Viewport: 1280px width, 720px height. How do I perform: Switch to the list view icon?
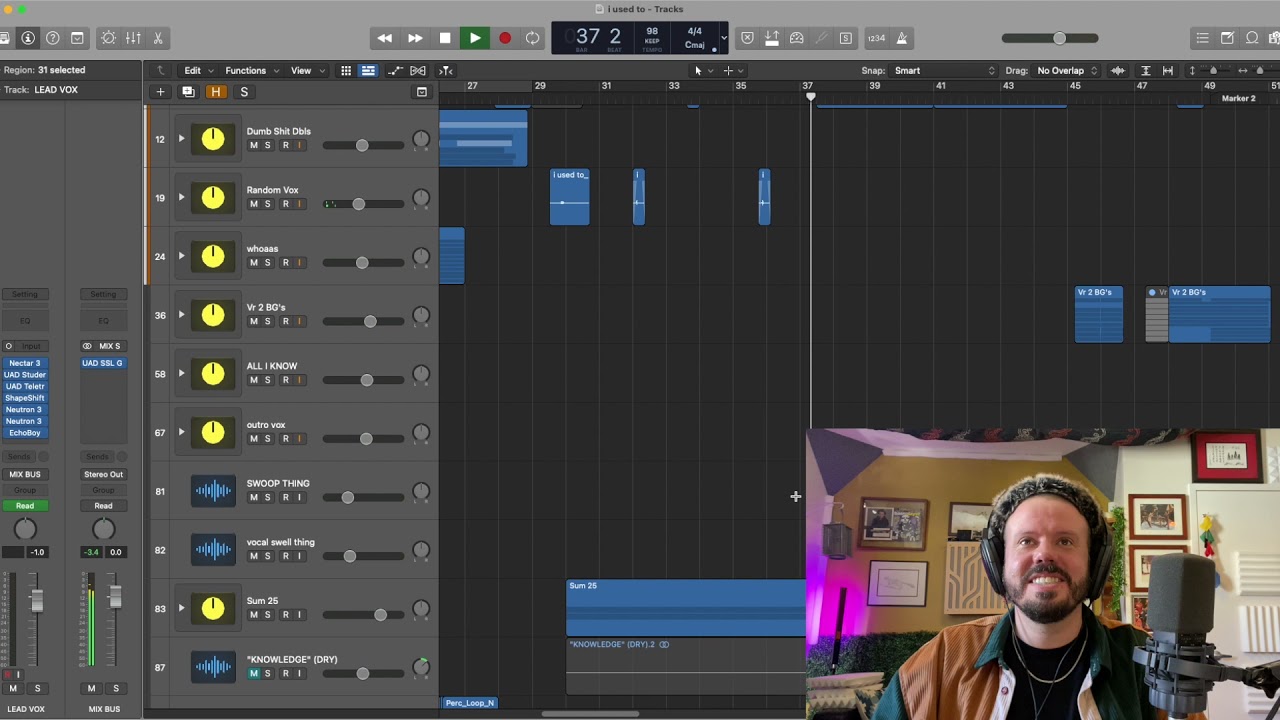[x=368, y=70]
